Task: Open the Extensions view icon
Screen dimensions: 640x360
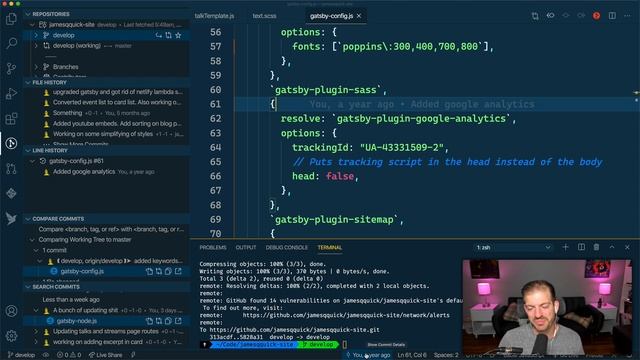Action: point(11,119)
